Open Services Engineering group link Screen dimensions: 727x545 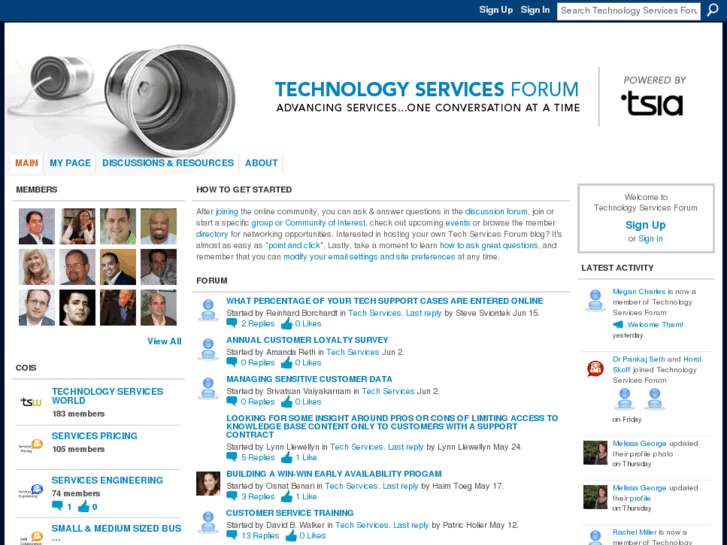107,480
